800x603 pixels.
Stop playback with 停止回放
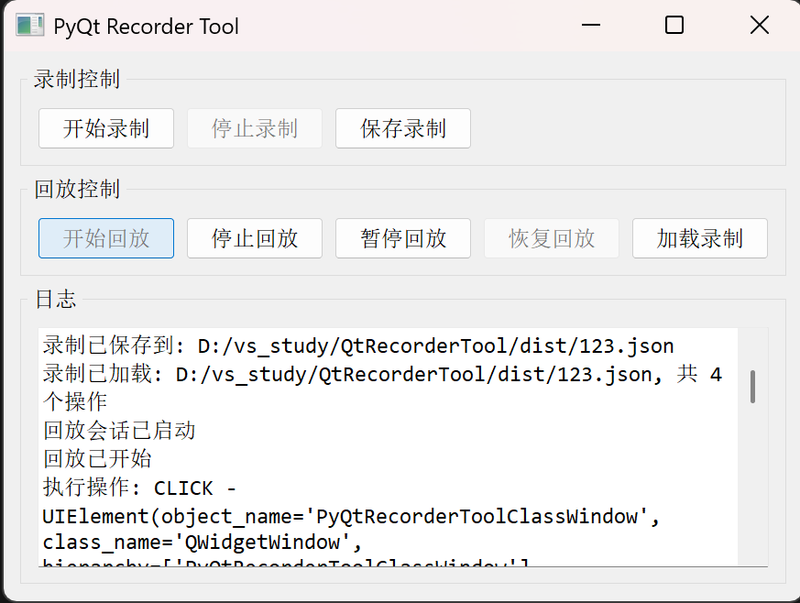[254, 238]
